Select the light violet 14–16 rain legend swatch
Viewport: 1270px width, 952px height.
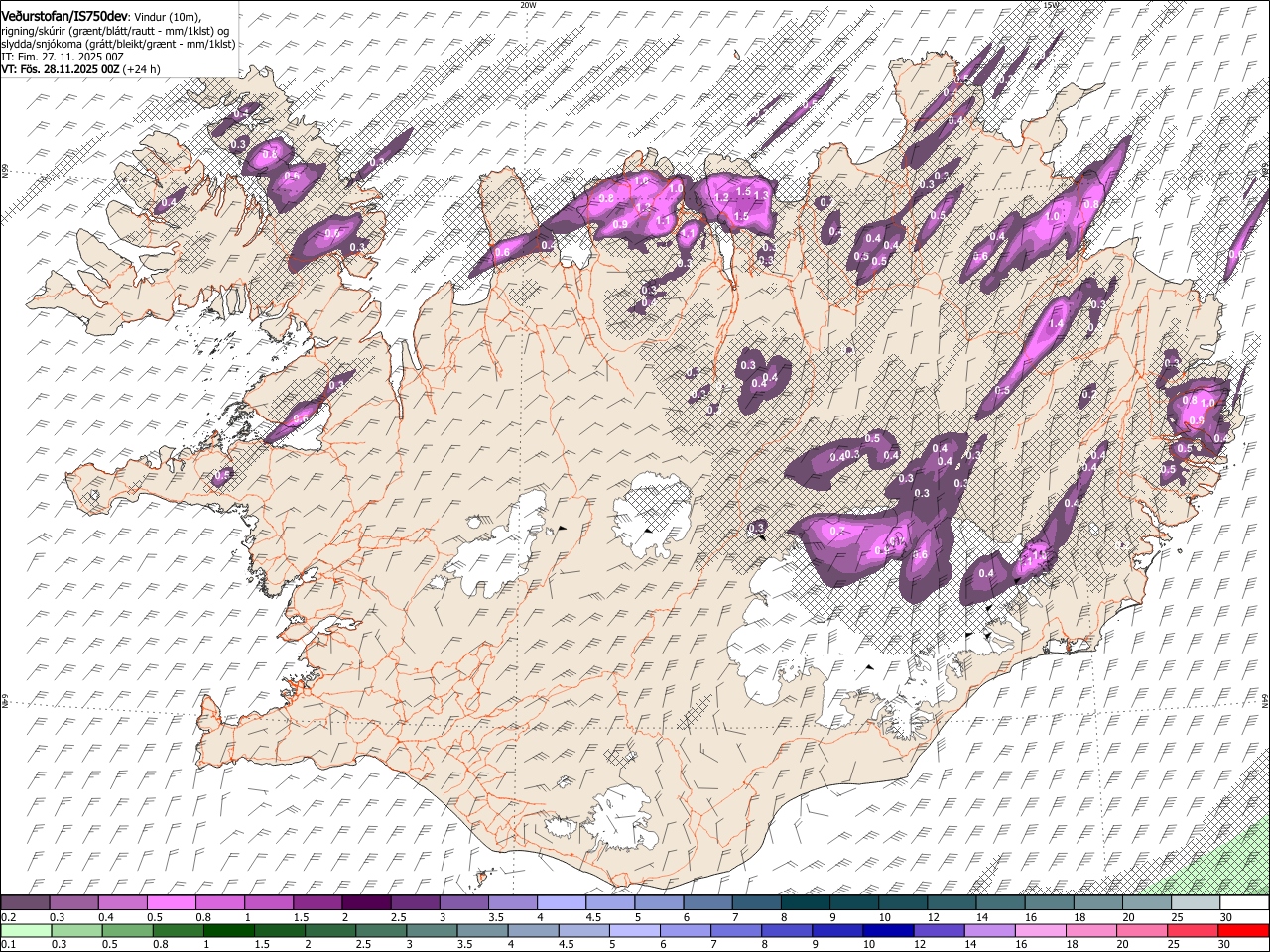click(x=989, y=931)
